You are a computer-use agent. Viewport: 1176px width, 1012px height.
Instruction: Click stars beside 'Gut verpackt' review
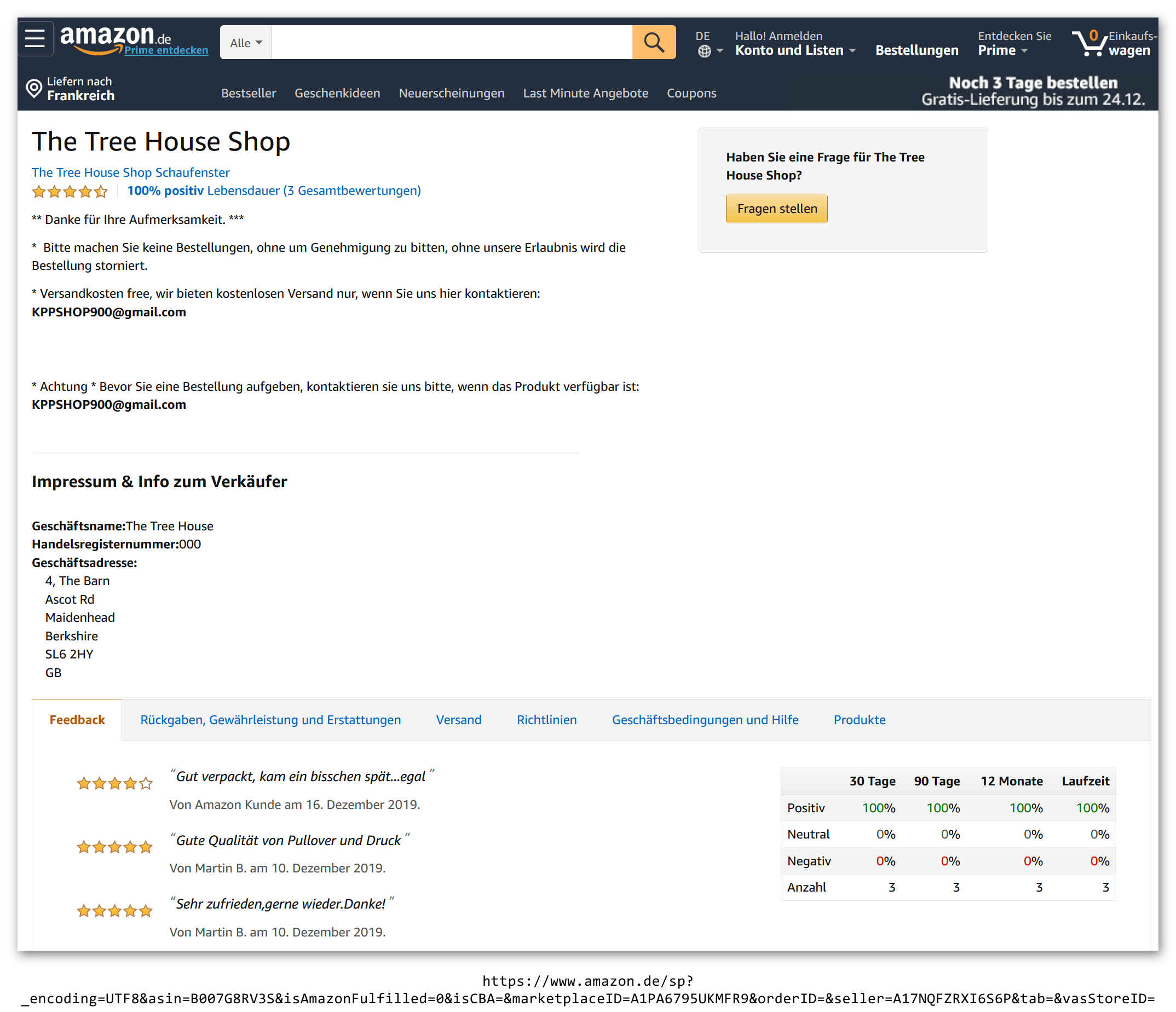click(114, 783)
